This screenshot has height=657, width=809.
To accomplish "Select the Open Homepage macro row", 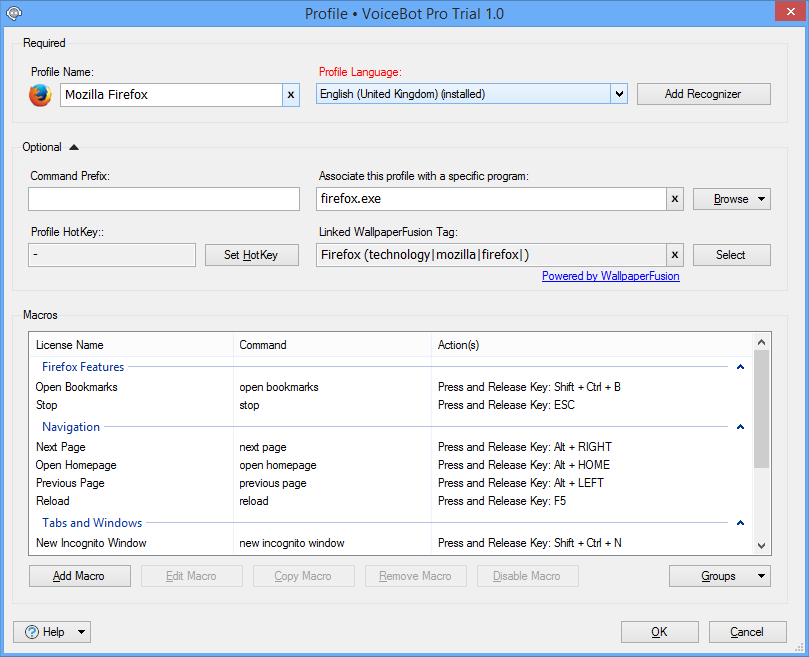I will pos(391,465).
